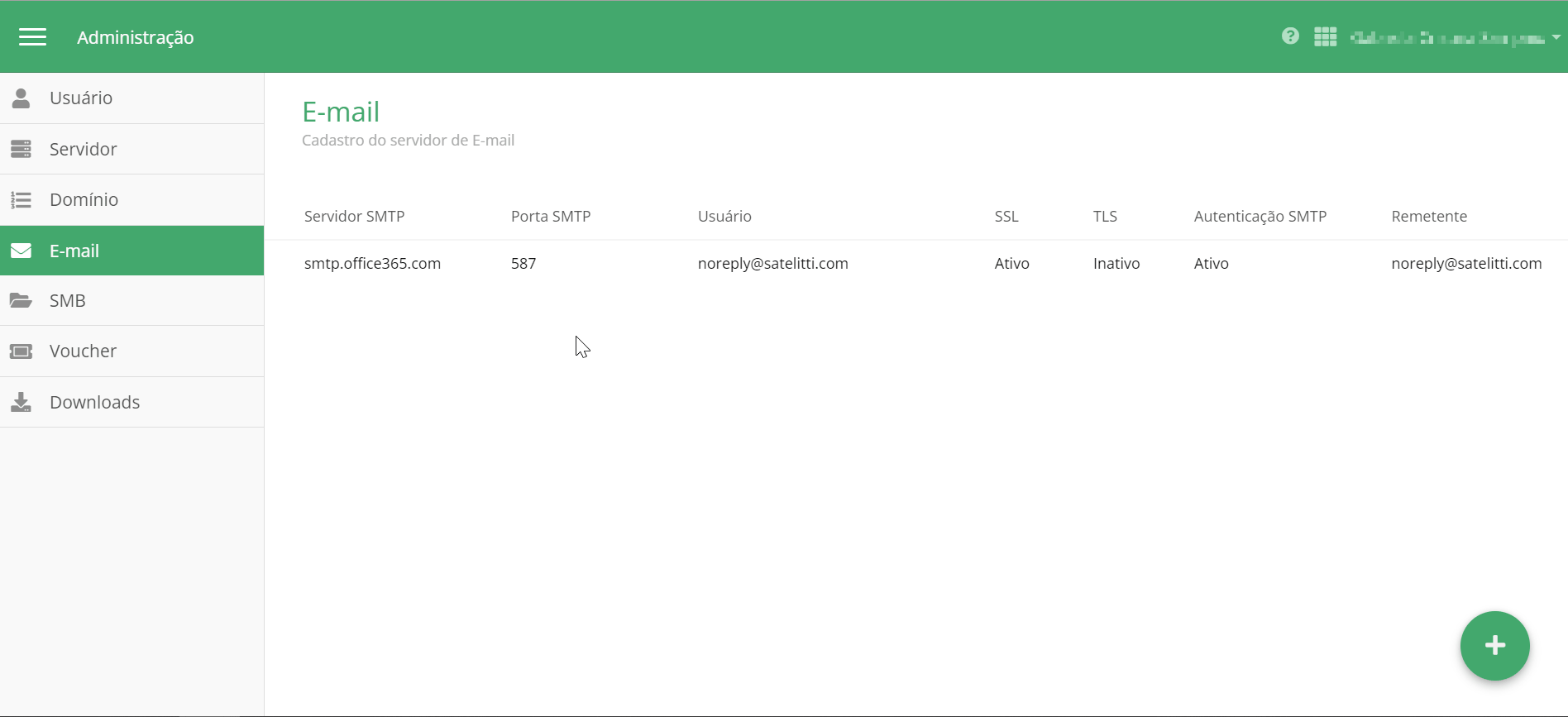
Task: Click the Domínio list icon
Action: pos(22,200)
